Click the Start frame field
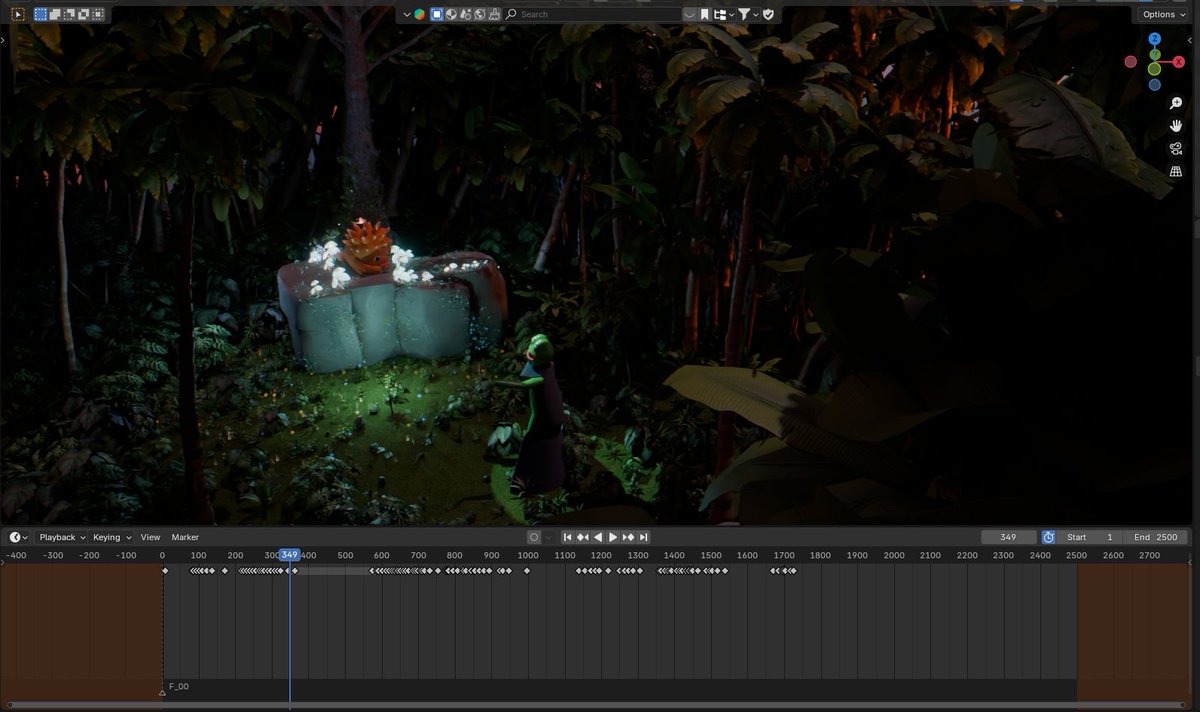Viewport: 1200px width, 712px height. pyautogui.click(x=1089, y=537)
